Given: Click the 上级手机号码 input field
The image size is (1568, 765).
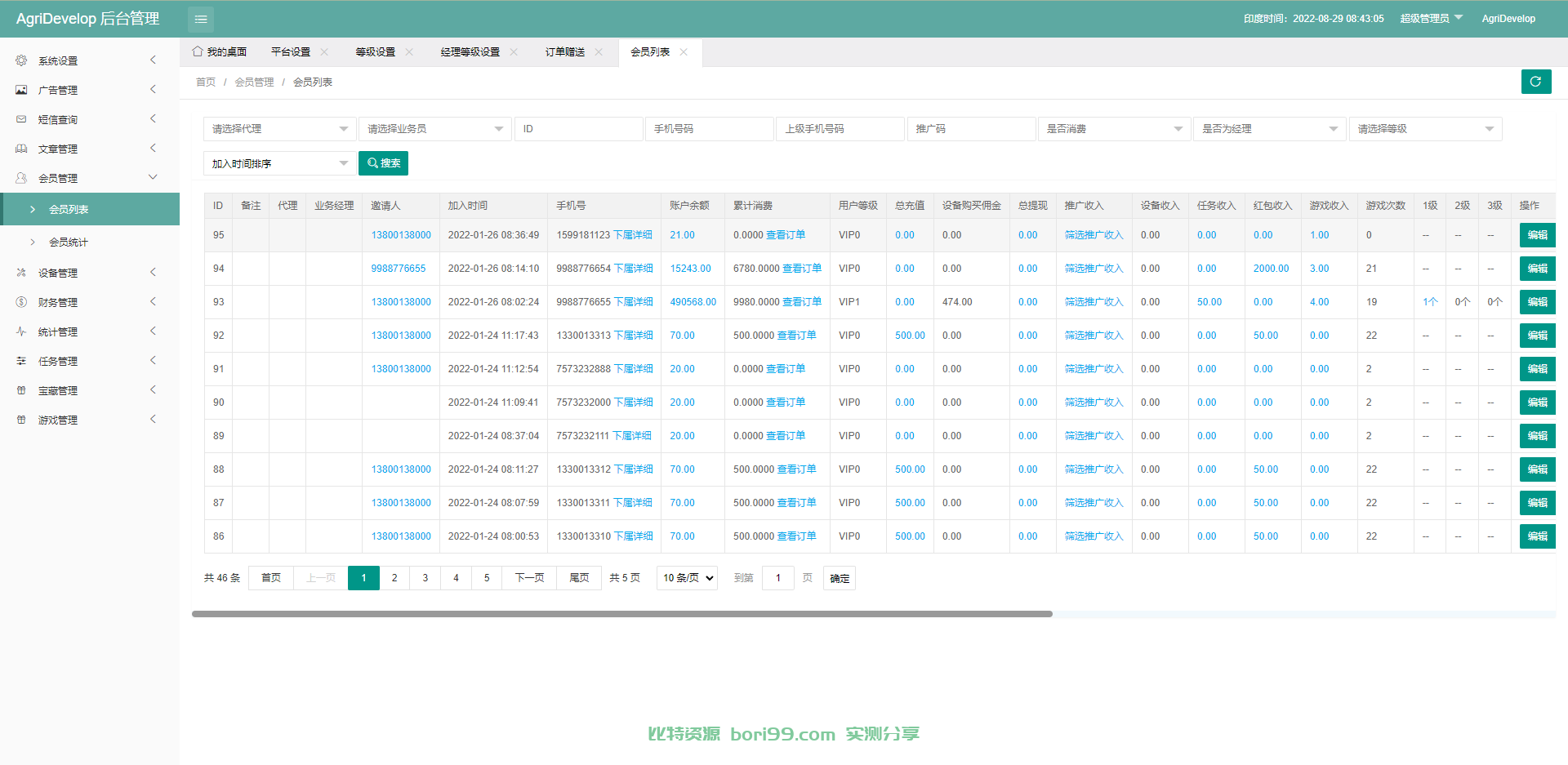Looking at the screenshot, I should coord(840,129).
